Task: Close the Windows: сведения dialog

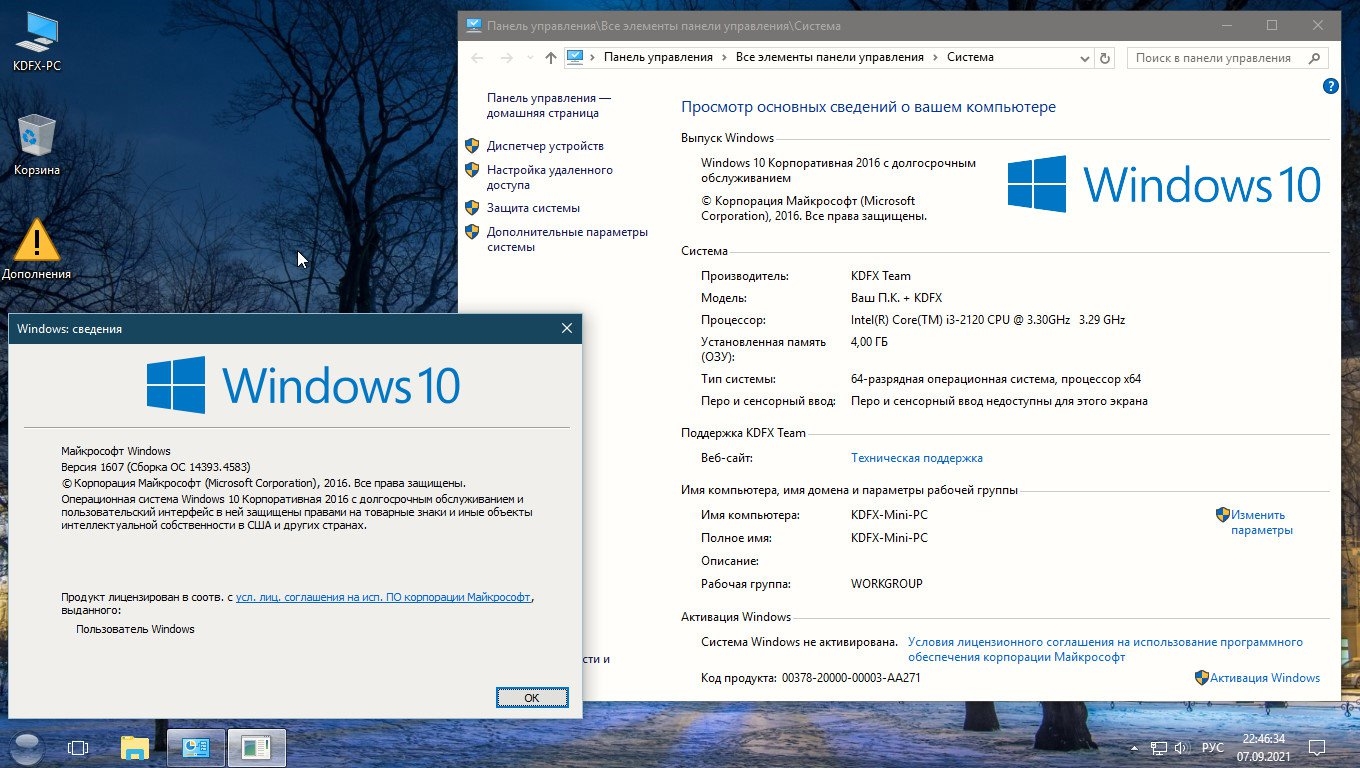Action: (x=567, y=328)
